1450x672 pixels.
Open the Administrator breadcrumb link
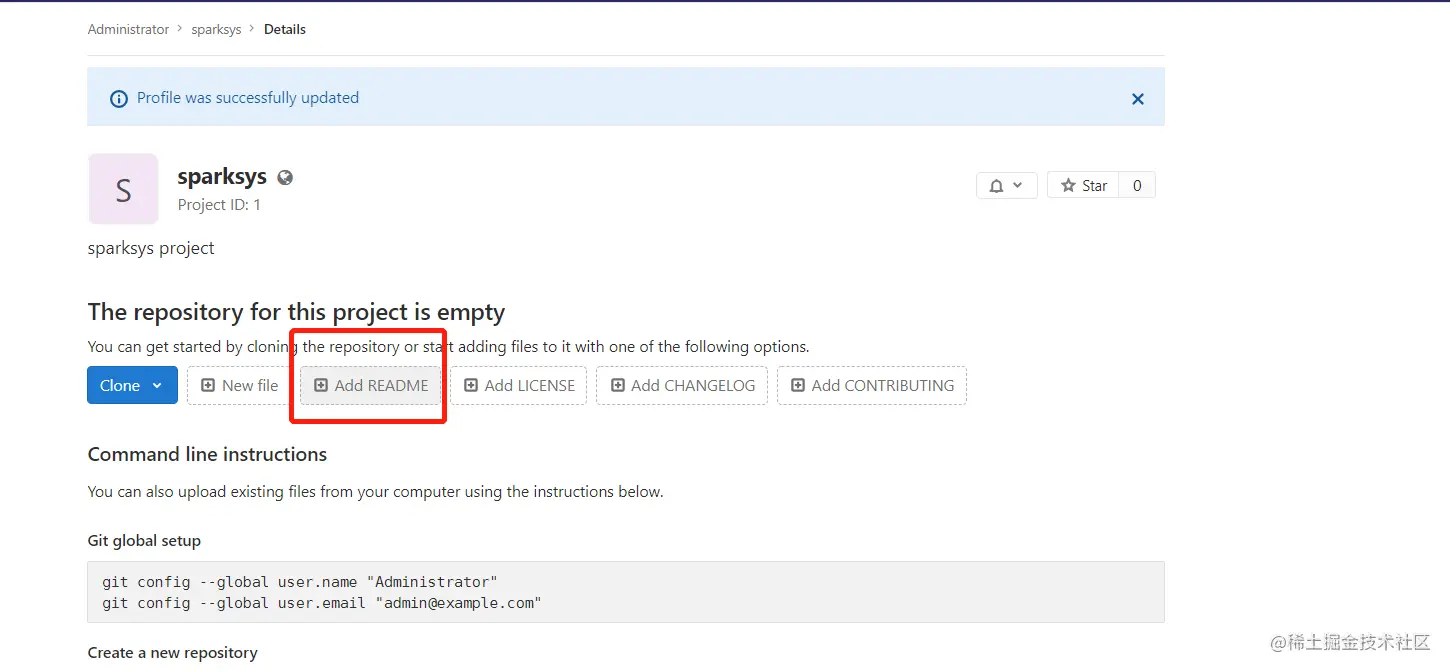(x=128, y=29)
